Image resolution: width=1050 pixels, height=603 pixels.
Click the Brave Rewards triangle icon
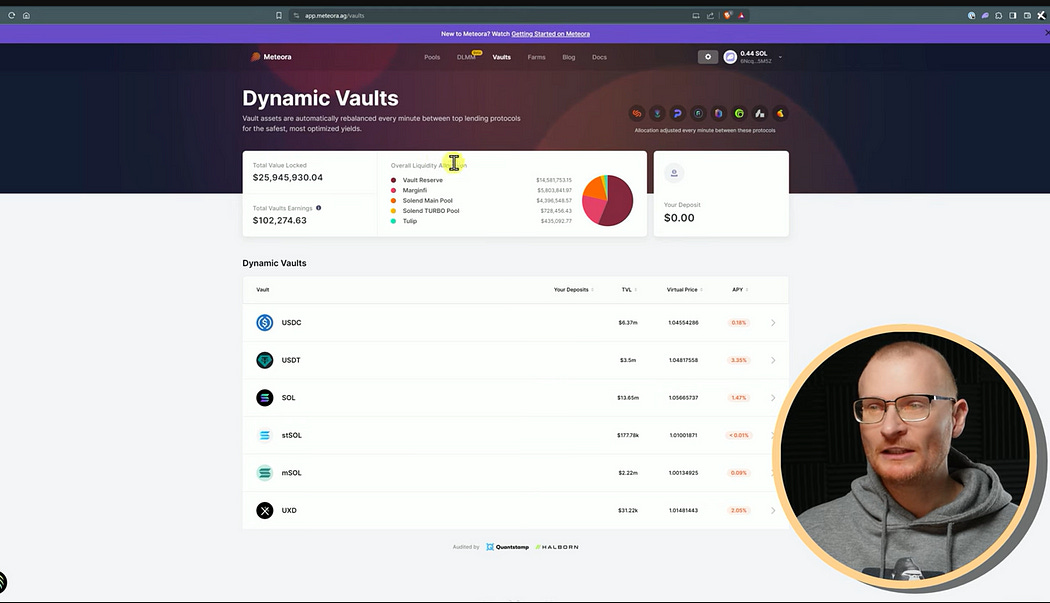pos(741,15)
